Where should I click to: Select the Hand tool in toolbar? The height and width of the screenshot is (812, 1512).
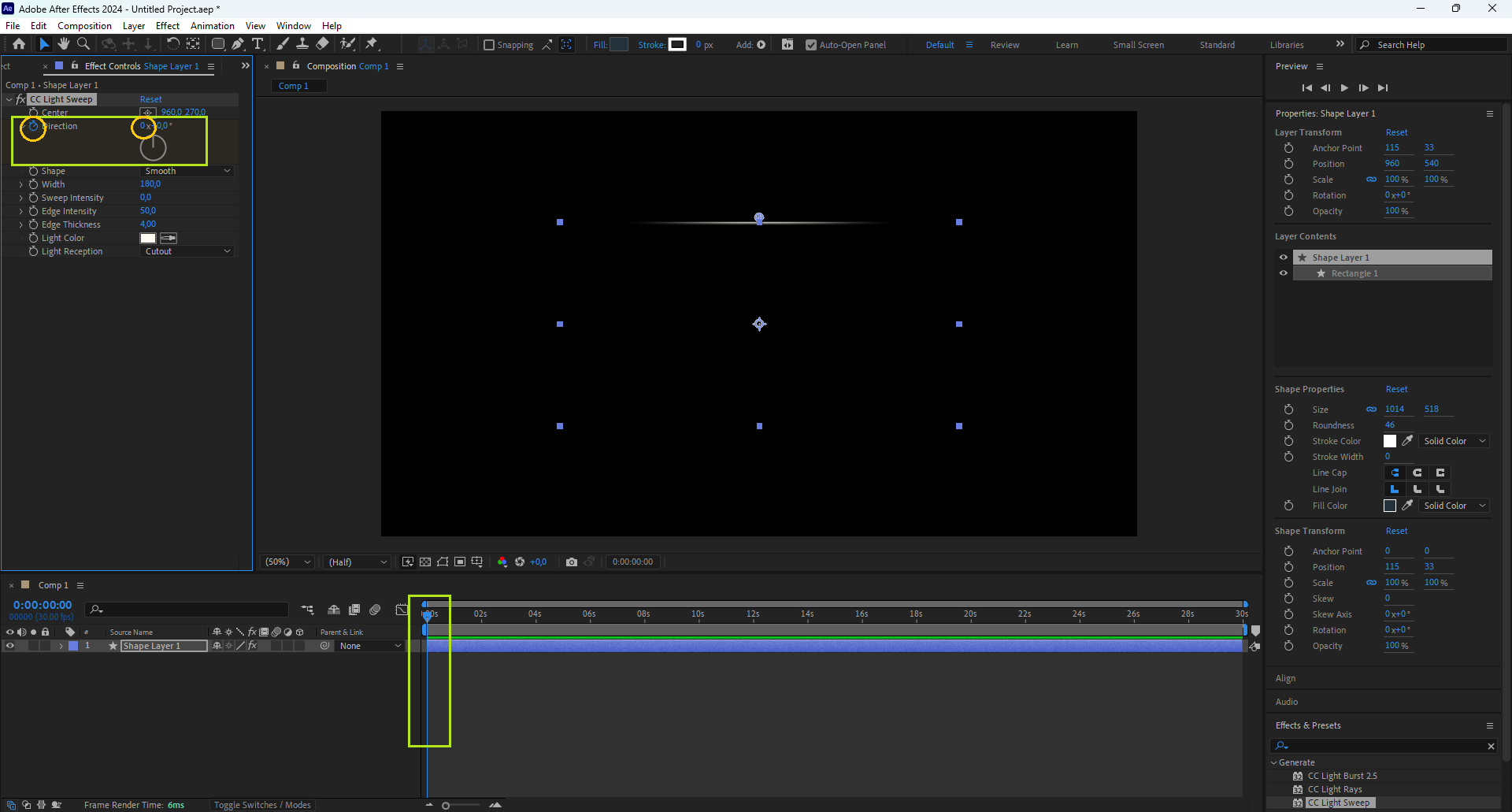coord(64,44)
